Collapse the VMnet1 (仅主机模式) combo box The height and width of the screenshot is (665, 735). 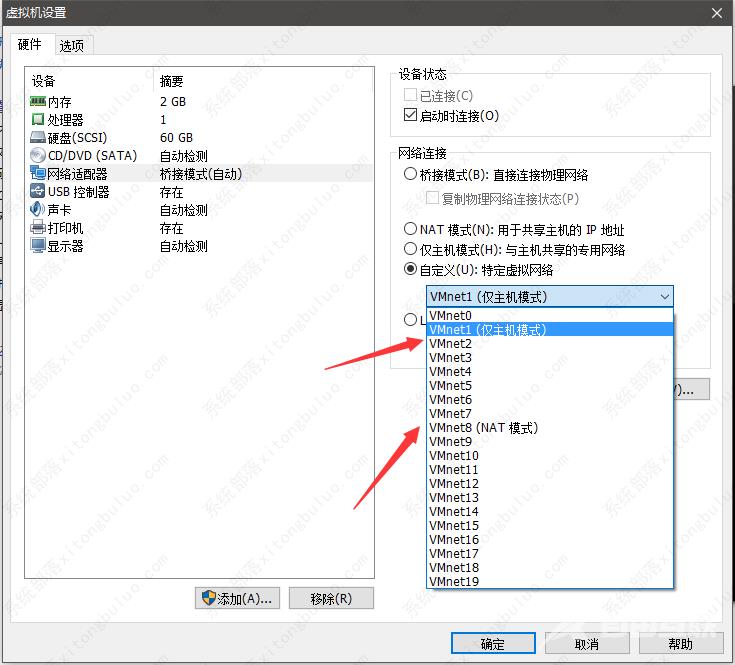(664, 297)
